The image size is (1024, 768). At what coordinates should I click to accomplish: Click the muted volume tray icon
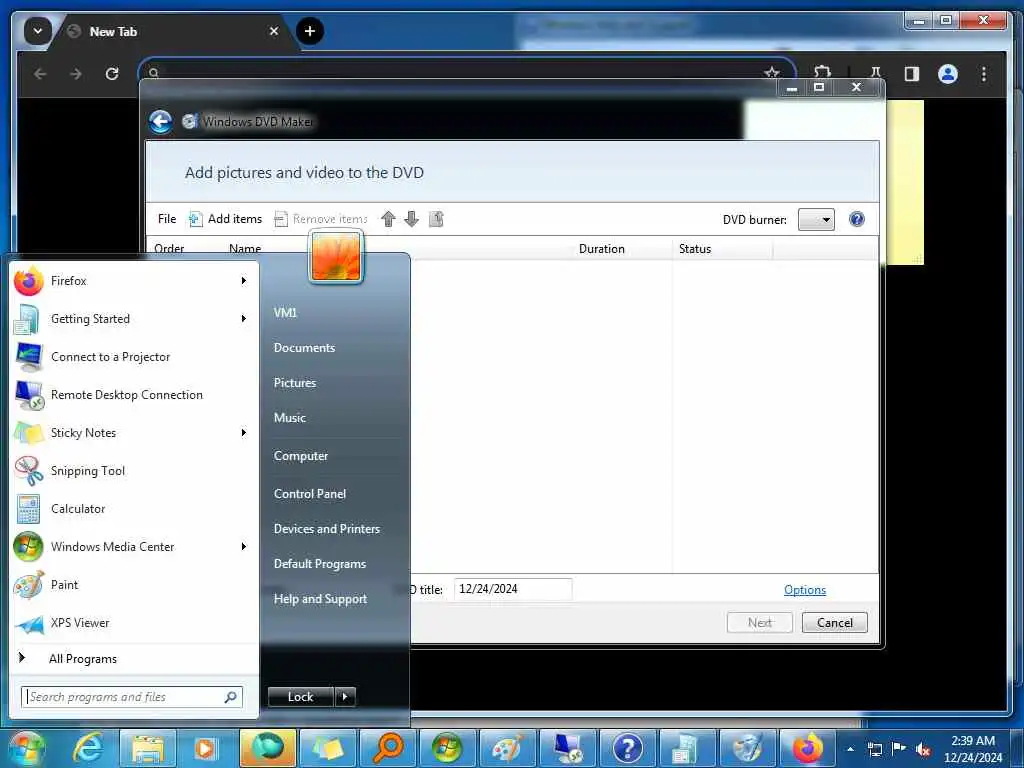click(923, 749)
